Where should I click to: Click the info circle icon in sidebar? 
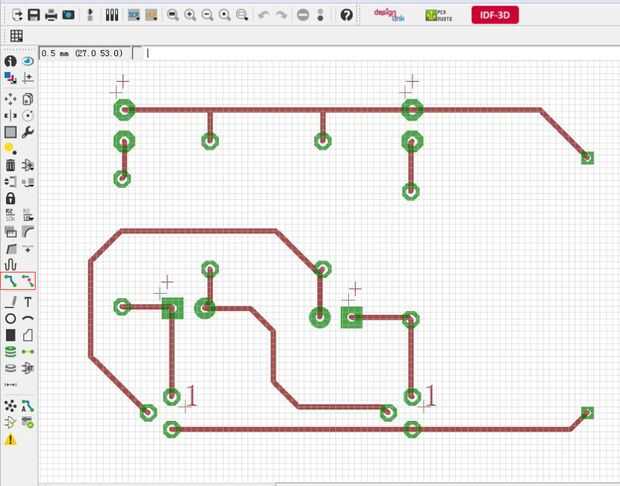tap(11, 61)
